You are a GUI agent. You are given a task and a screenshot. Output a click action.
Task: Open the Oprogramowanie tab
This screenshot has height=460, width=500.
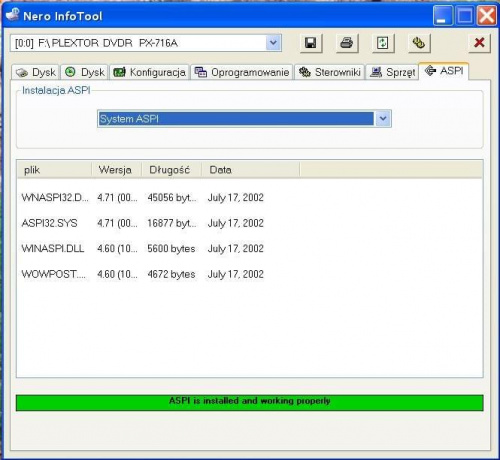pos(242,72)
